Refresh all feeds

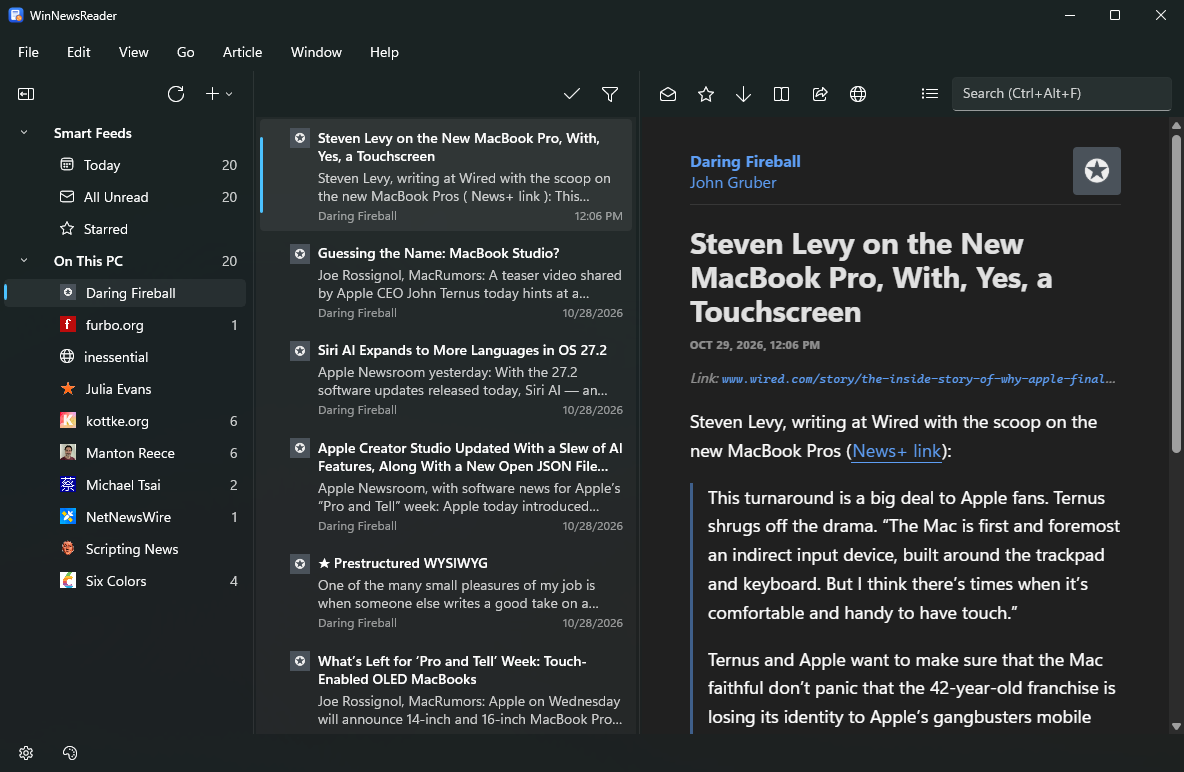click(176, 94)
